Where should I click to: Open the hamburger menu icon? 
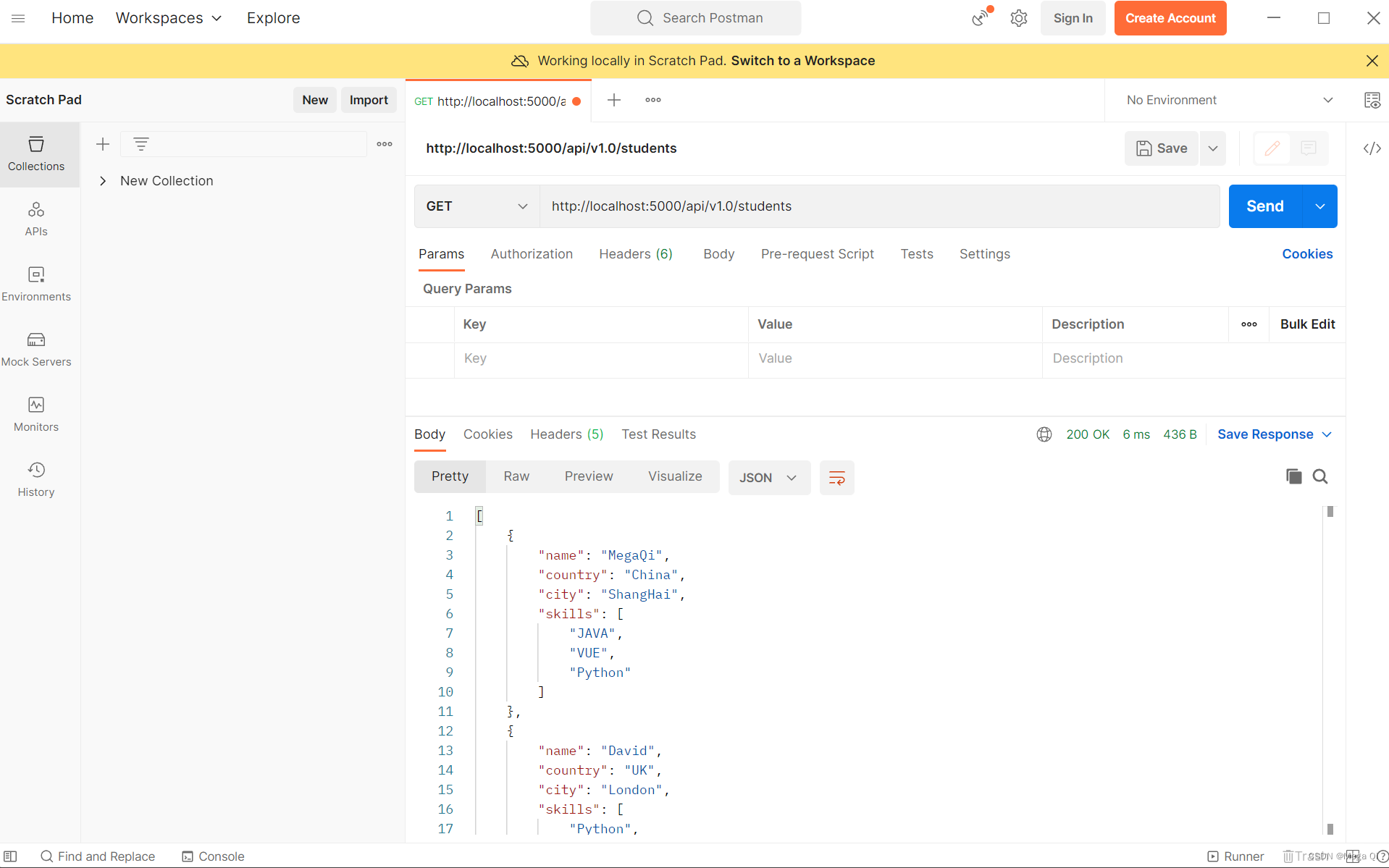(x=18, y=18)
